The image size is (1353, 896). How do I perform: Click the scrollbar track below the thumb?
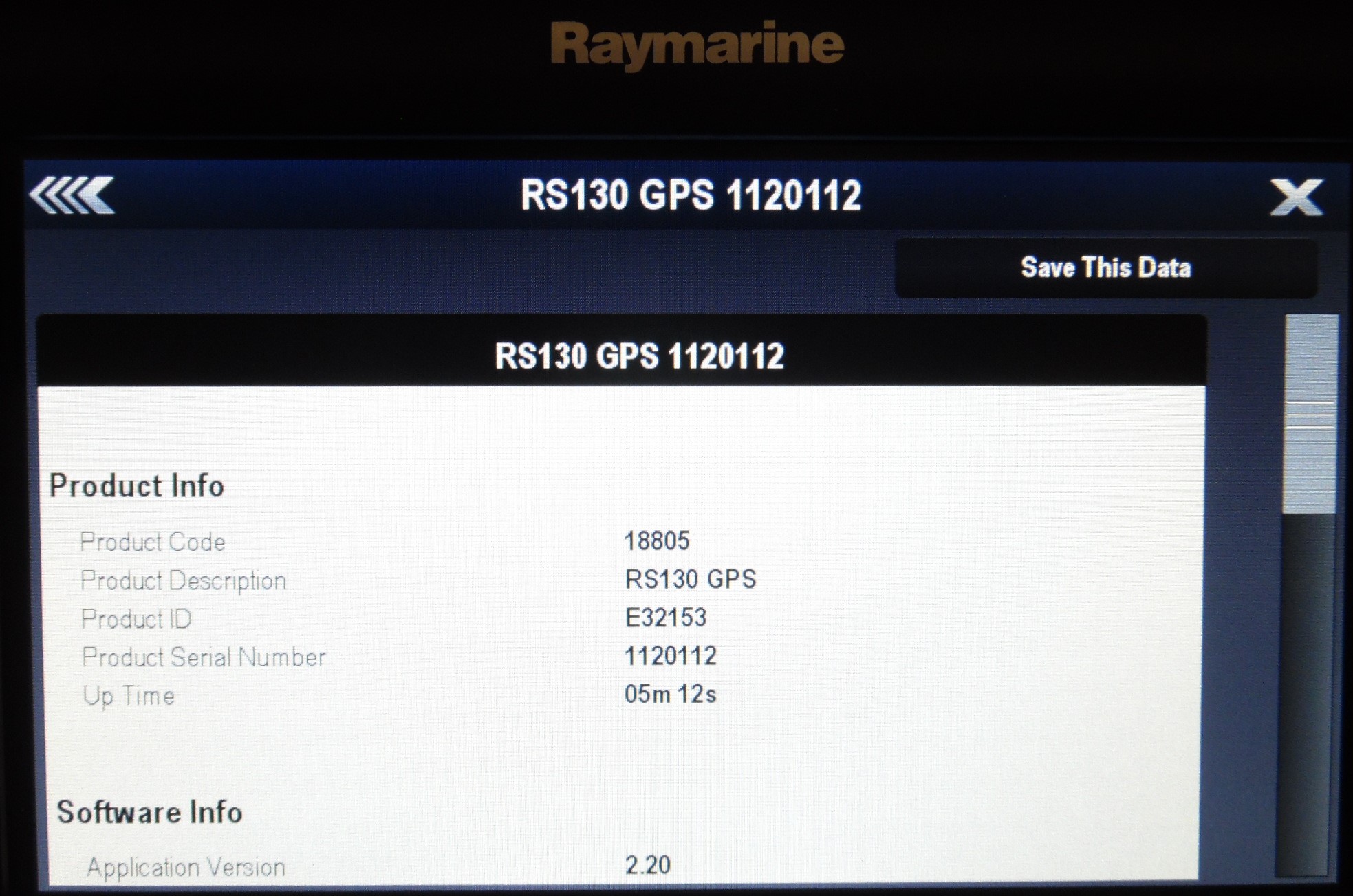pyautogui.click(x=1305, y=695)
